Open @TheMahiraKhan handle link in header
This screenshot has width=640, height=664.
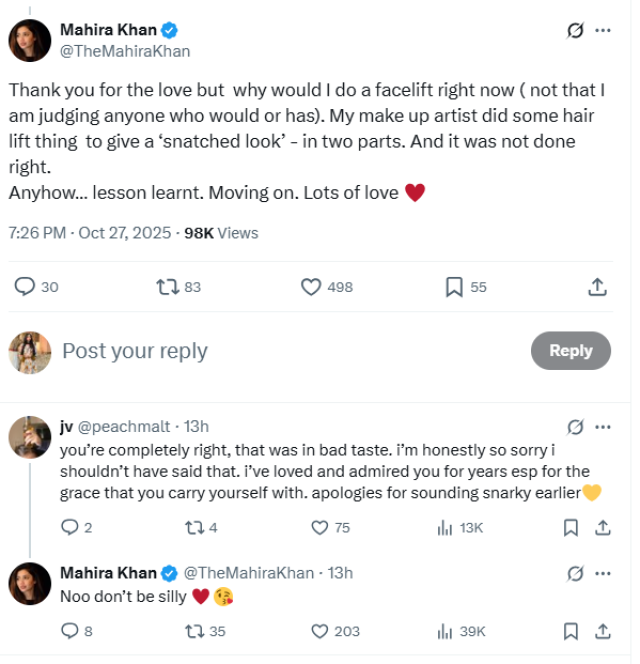[125, 51]
